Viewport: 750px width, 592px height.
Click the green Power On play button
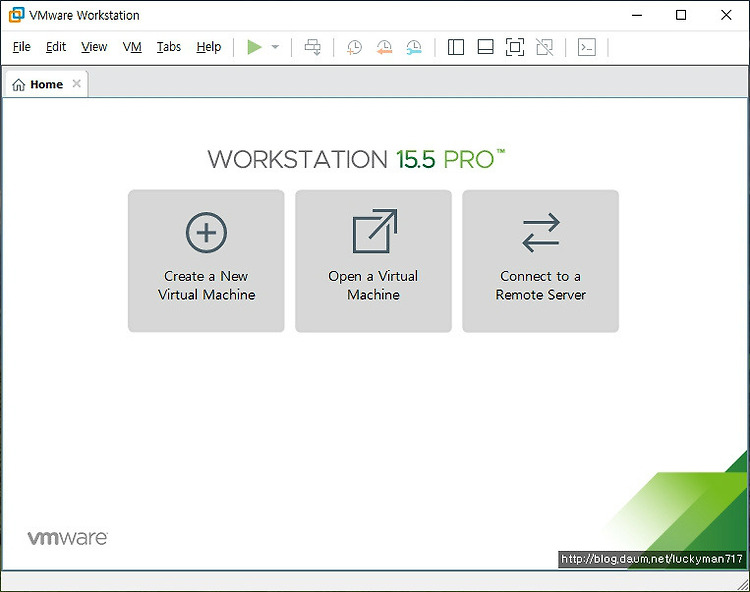254,47
